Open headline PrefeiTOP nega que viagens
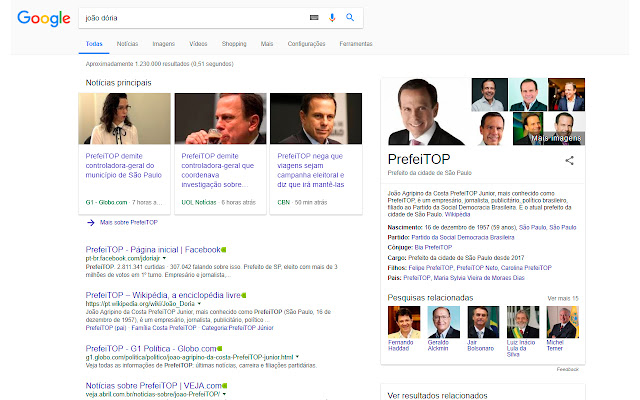Screen dimensions: 640x400 pyautogui.click(x=311, y=170)
